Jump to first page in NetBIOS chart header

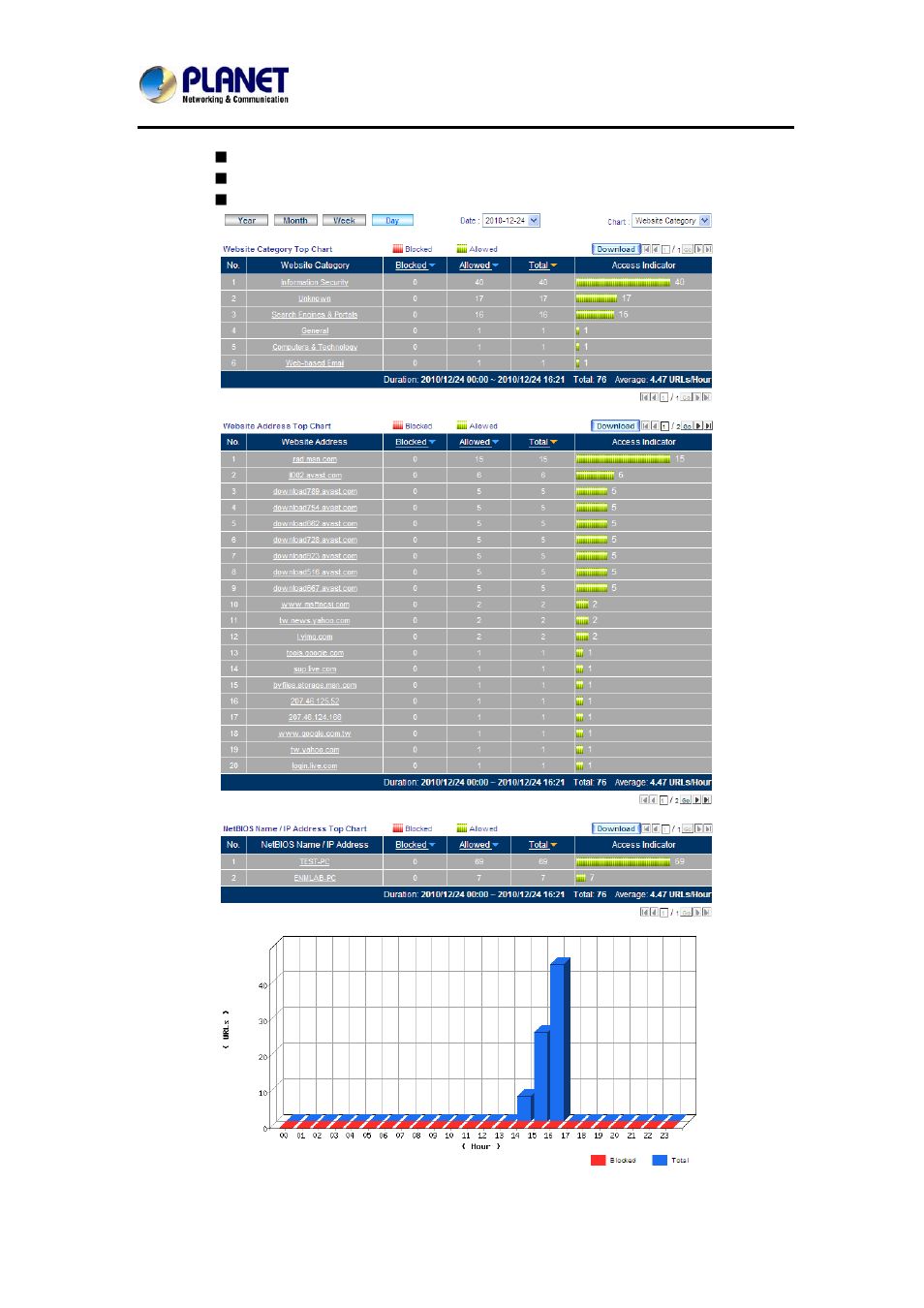tap(646, 828)
